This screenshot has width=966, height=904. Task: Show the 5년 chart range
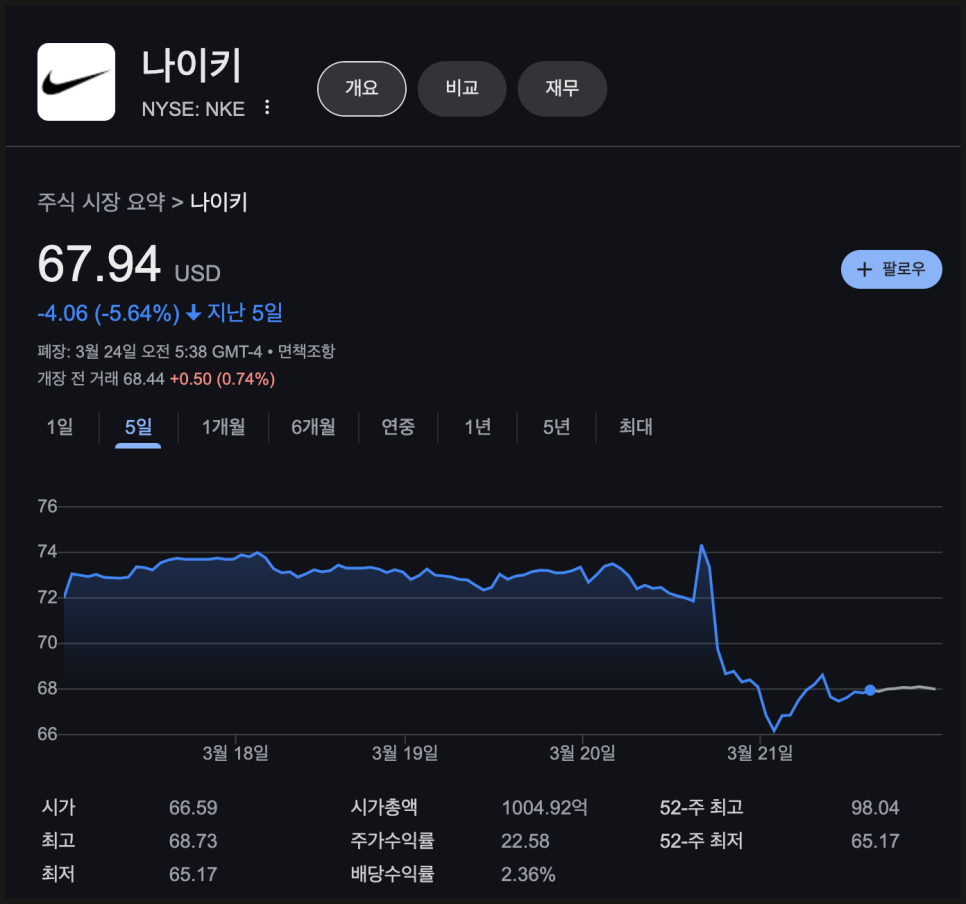(x=556, y=426)
